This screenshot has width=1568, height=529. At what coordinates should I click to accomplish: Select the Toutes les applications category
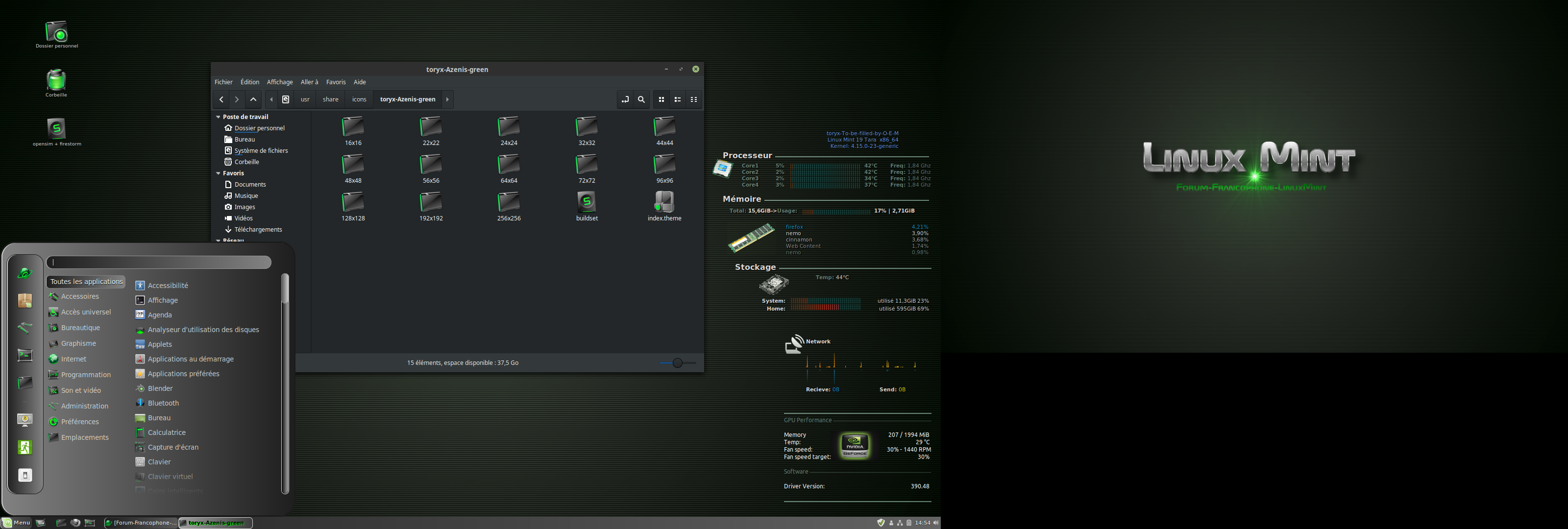[86, 281]
